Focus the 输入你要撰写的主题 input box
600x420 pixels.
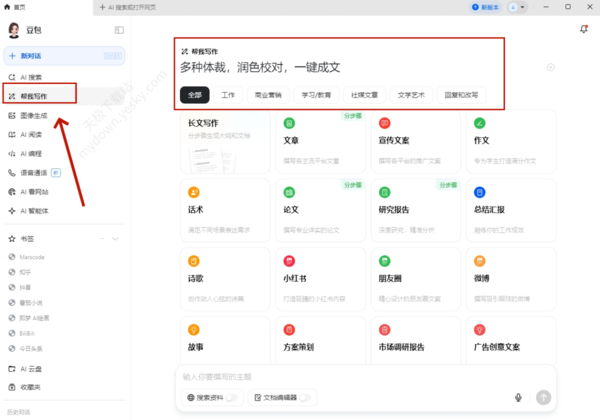pyautogui.click(x=365, y=377)
